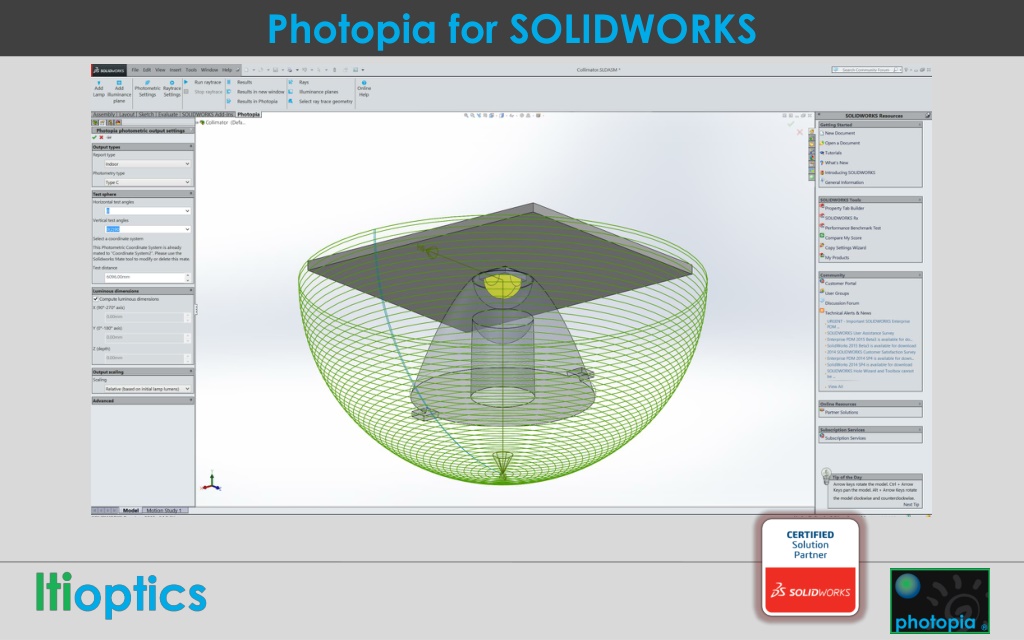Click the Search Community Forum box
Image resolution: width=1024 pixels, height=640 pixels.
[867, 70]
